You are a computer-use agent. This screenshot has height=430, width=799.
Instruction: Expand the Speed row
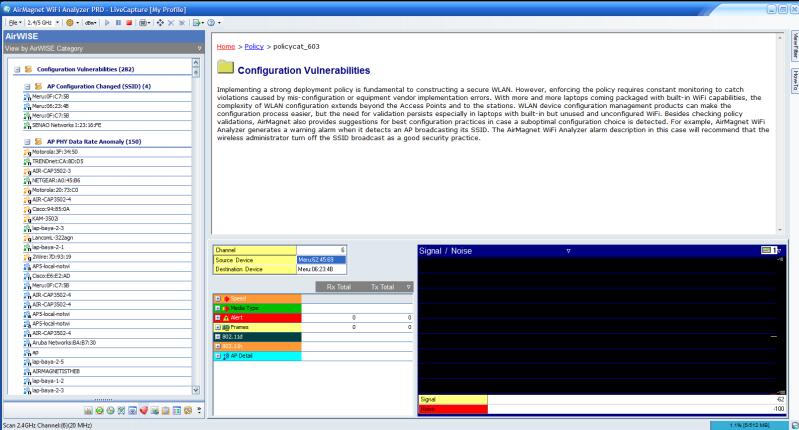(218, 299)
